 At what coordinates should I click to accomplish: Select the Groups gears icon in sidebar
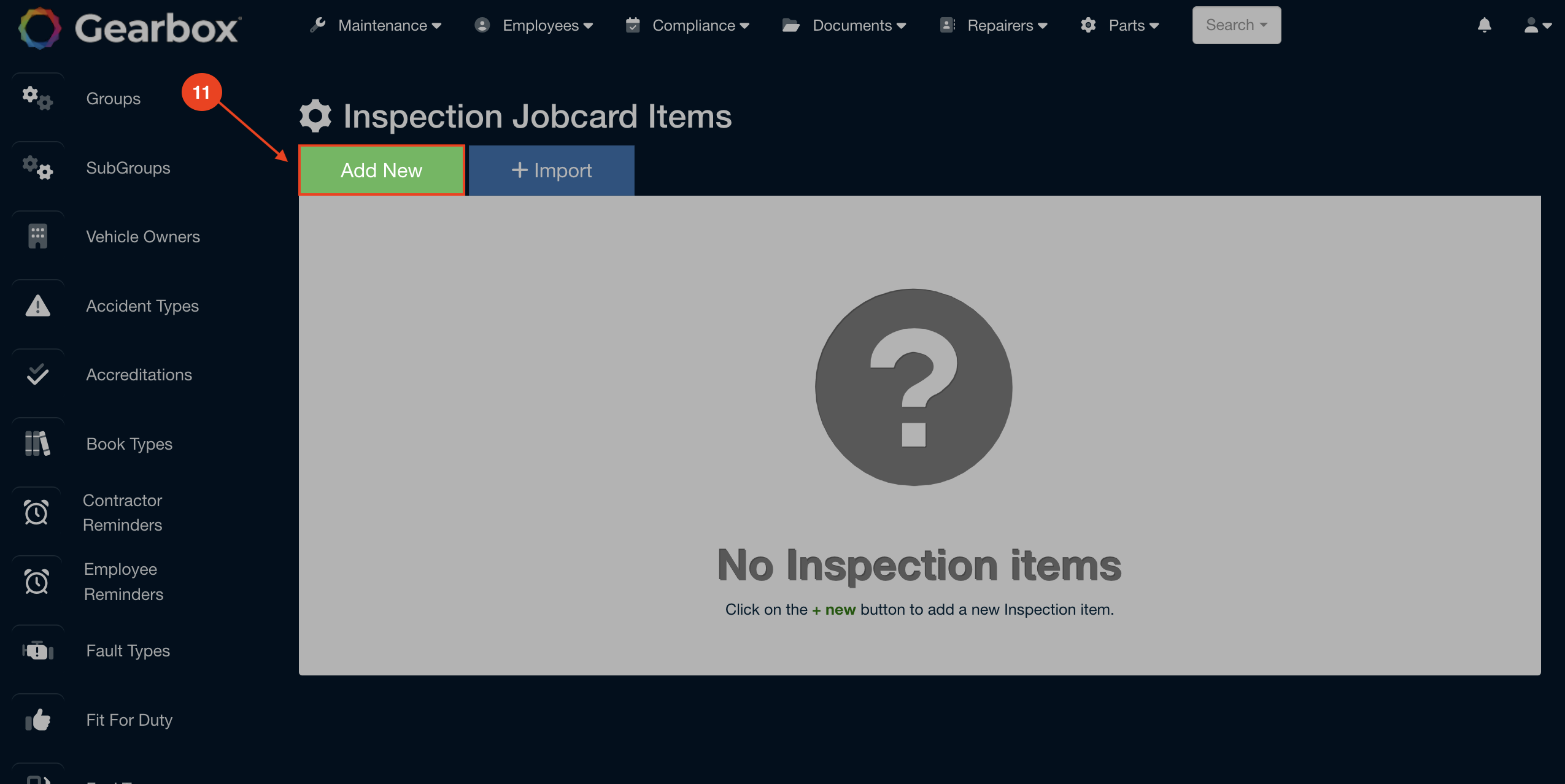(37, 98)
